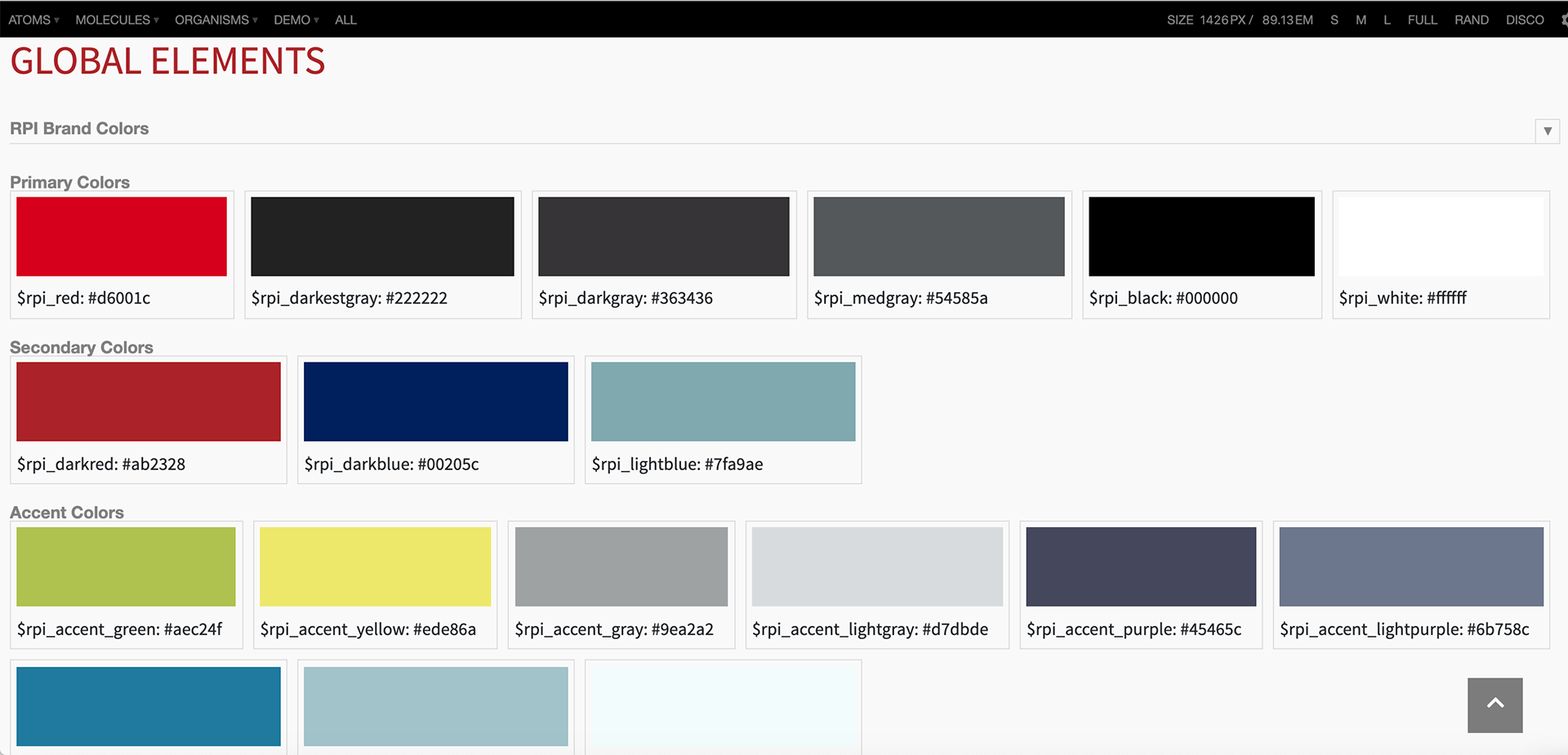Click the $rpi_accent_yellow #ede86a swatch
1568x755 pixels.
tap(376, 566)
